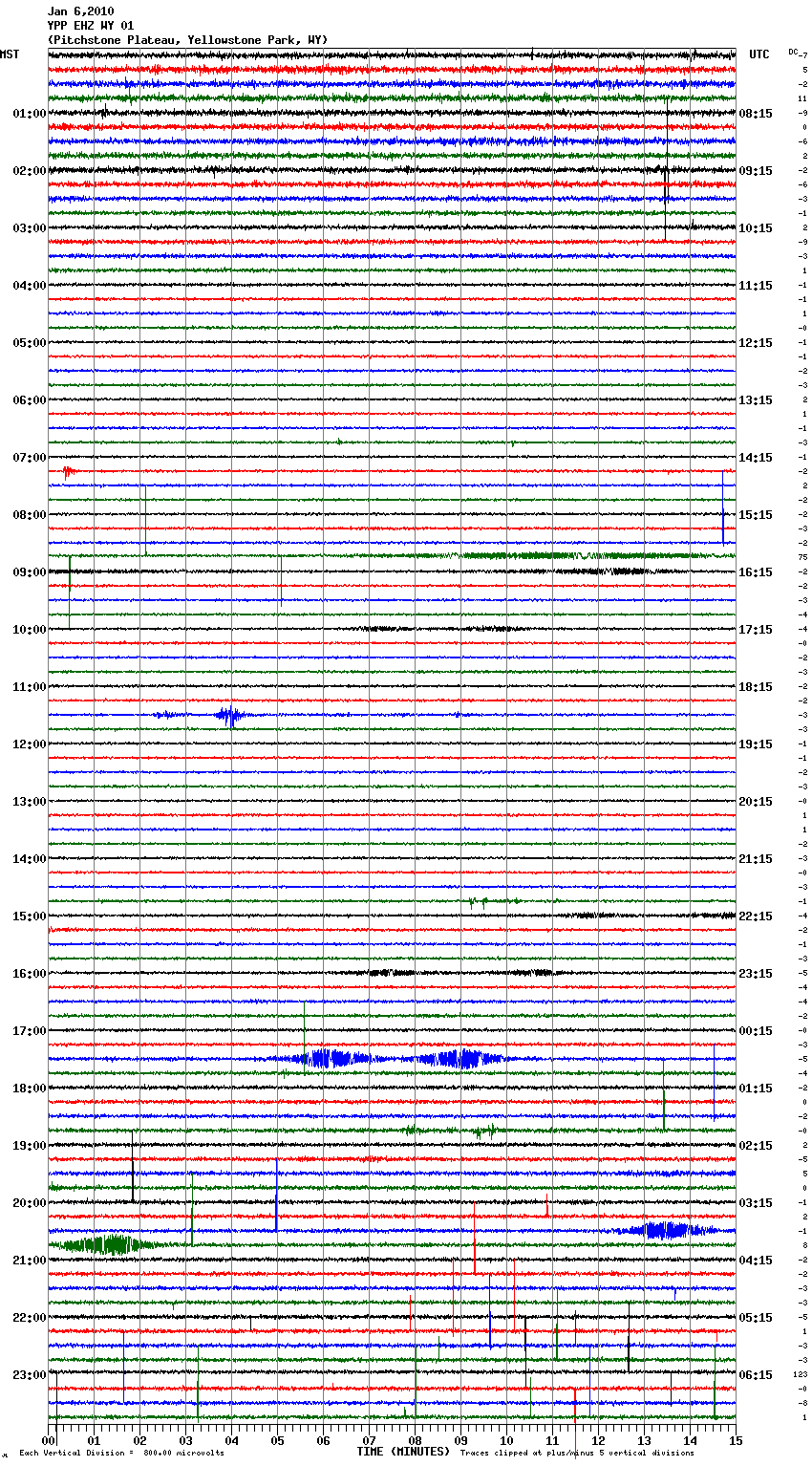Viewport: 812px width, 1466px height.
Task: Click the 06:15 UTC time label
Action: coord(756,1375)
